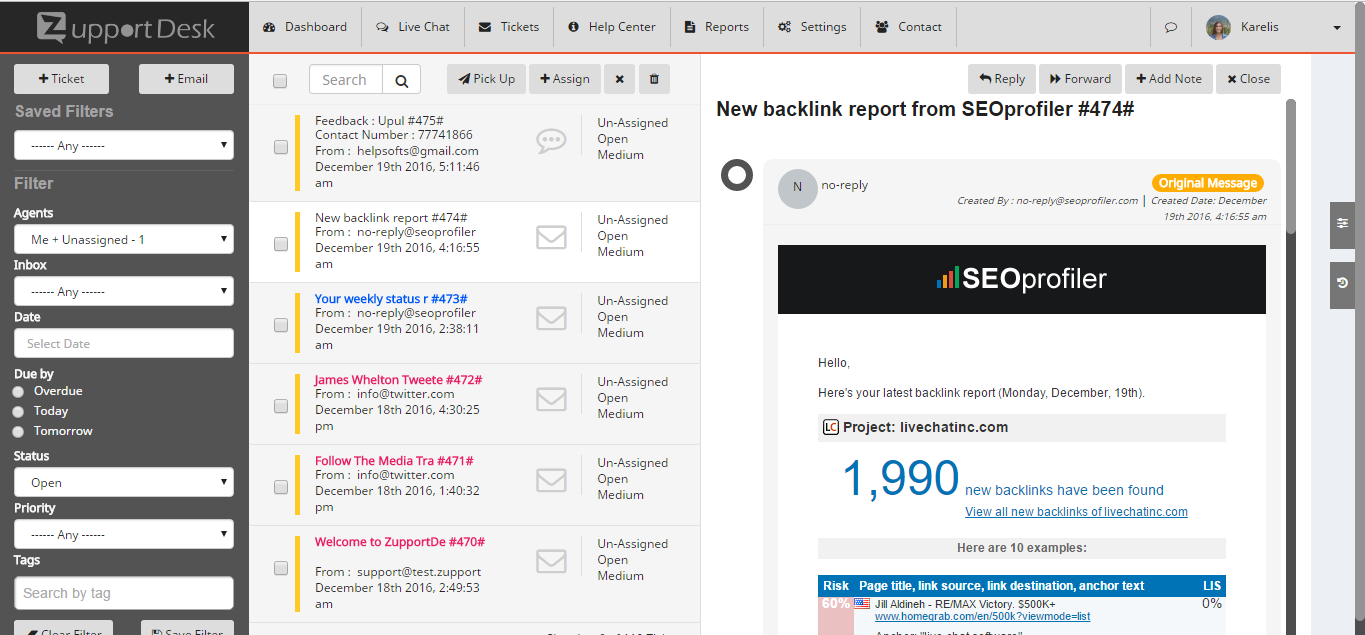This screenshot has width=1365, height=635.
Task: Open the Inbox dropdown
Action: coord(124,291)
